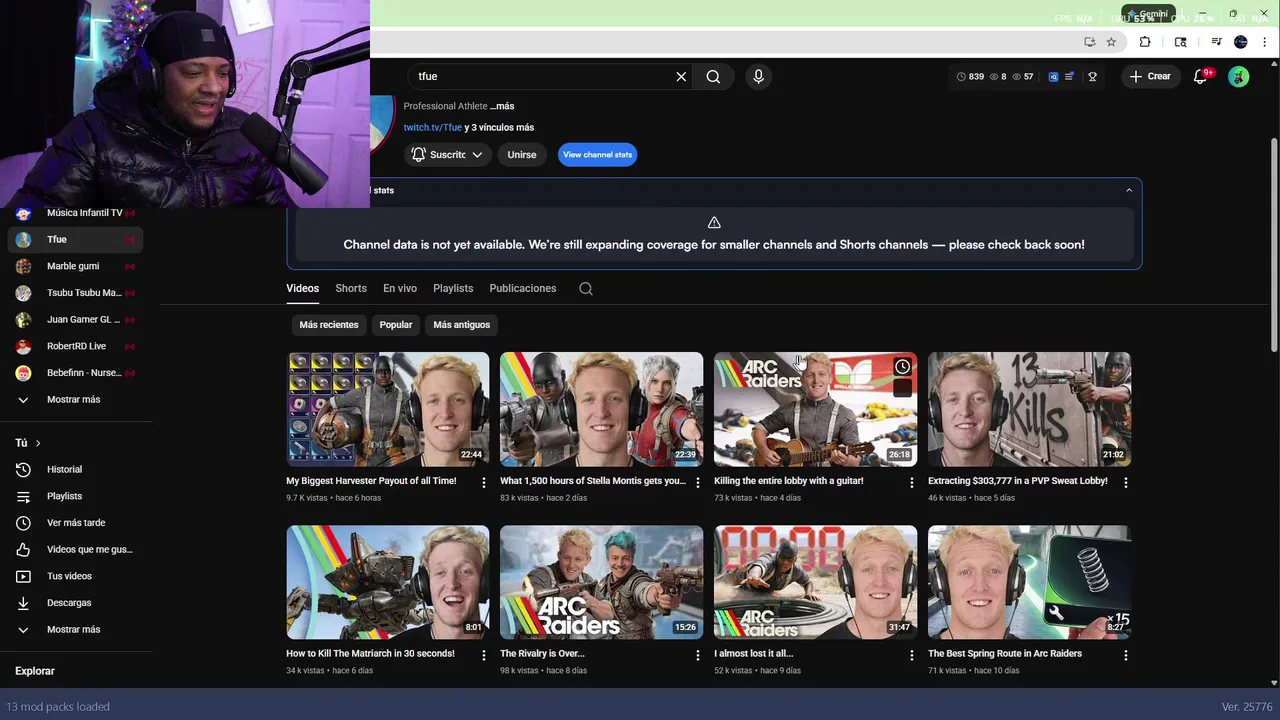Click the Crear button
Screen dimensions: 1280x720
1150,76
